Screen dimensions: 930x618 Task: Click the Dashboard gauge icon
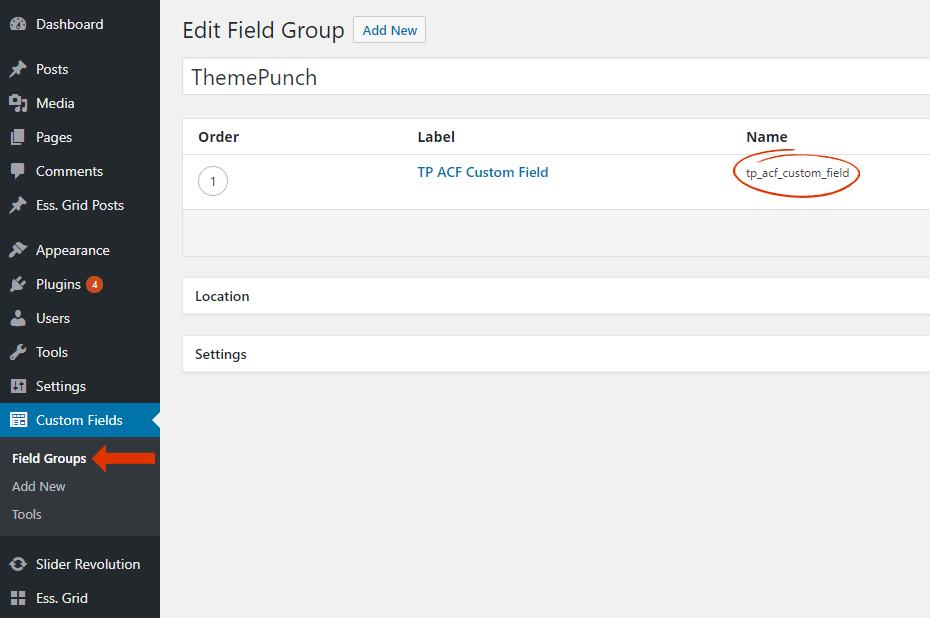point(18,24)
